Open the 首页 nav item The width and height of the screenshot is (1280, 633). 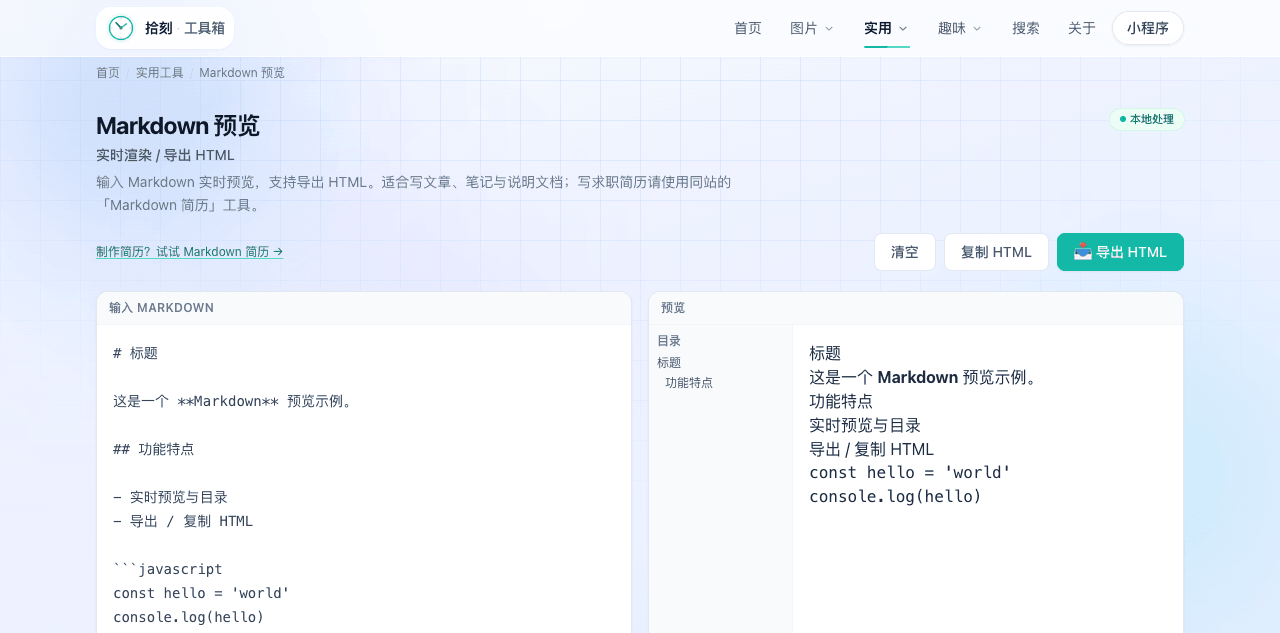pyautogui.click(x=748, y=28)
